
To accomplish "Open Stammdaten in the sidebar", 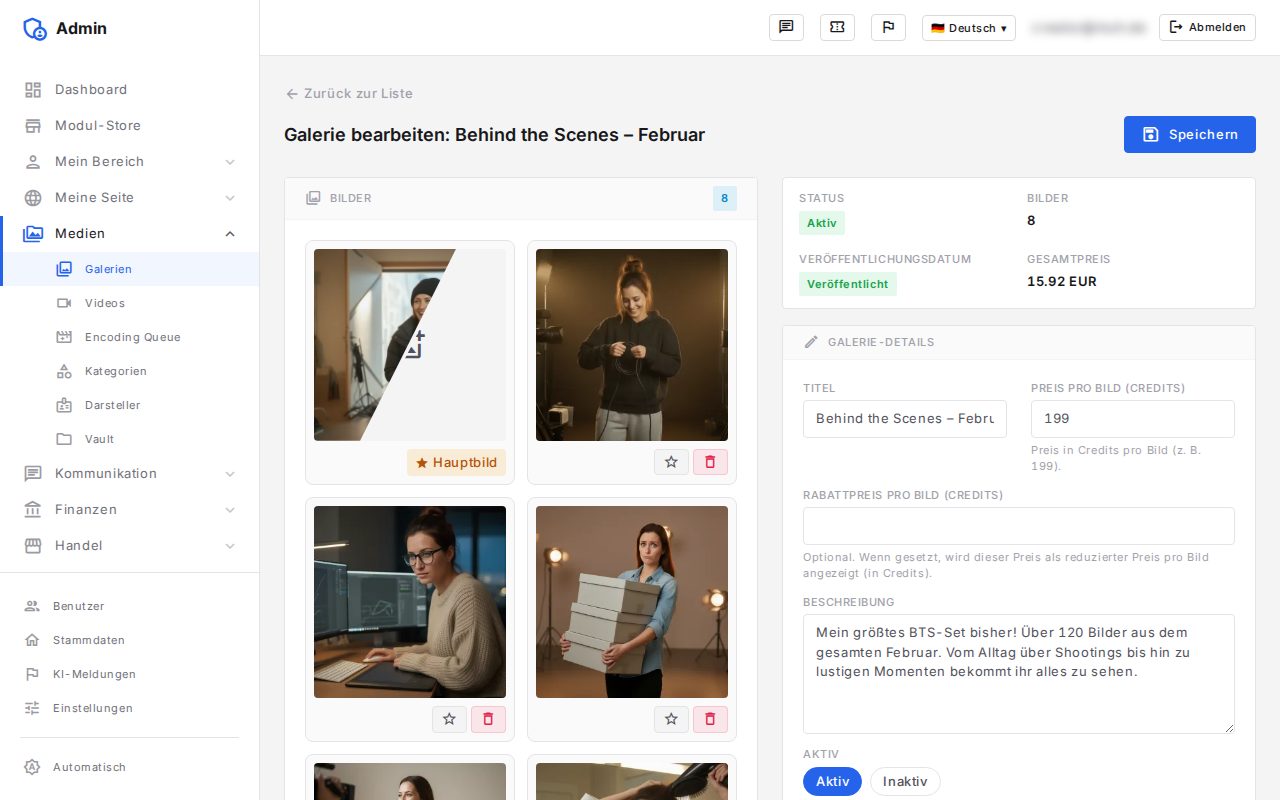I will [x=129, y=640].
